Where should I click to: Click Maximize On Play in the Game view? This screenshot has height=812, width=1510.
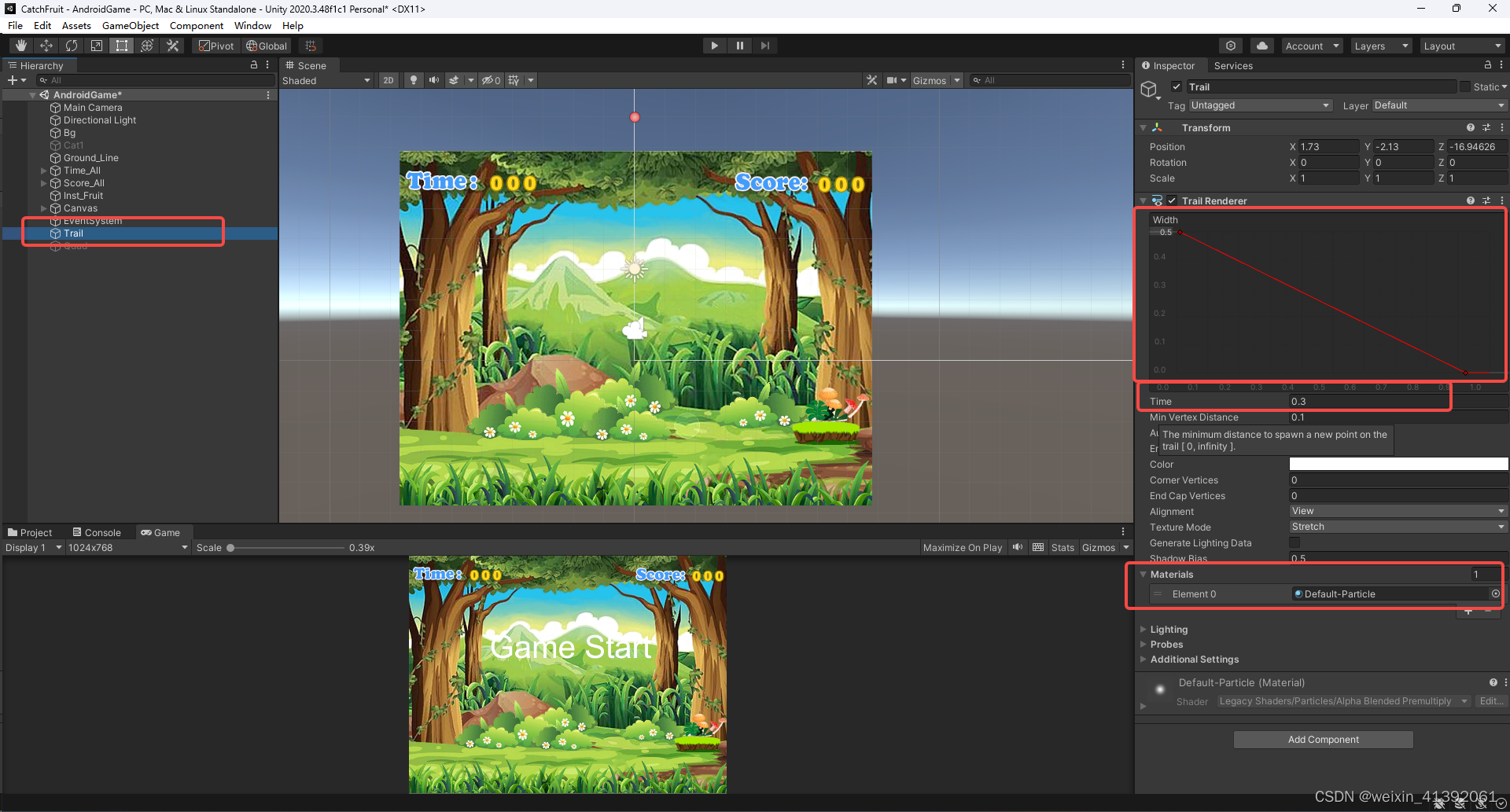(x=963, y=547)
